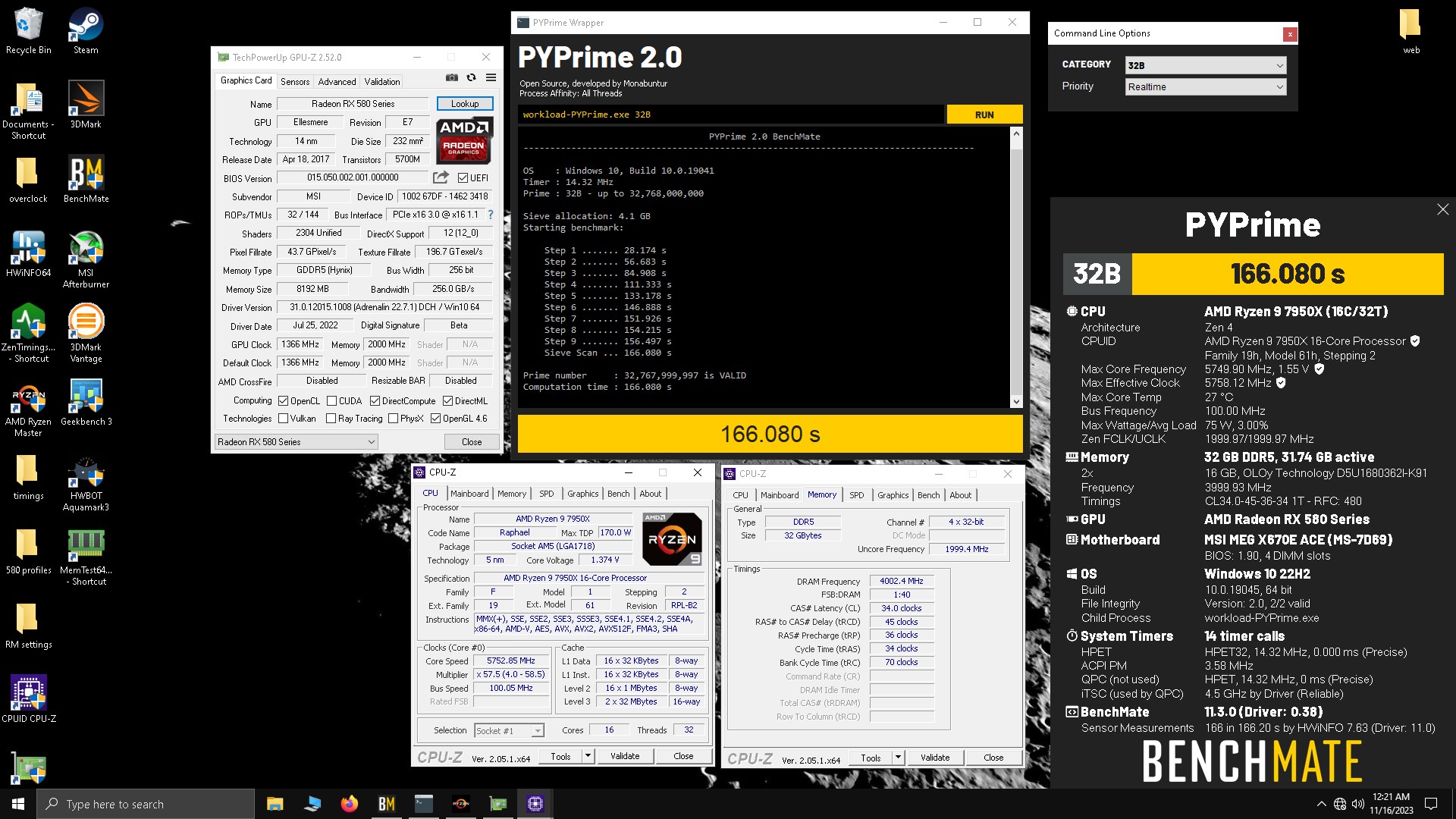Screen dimensions: 1456x819
Task: Click the BenchMate taskbar icon
Action: tap(386, 804)
